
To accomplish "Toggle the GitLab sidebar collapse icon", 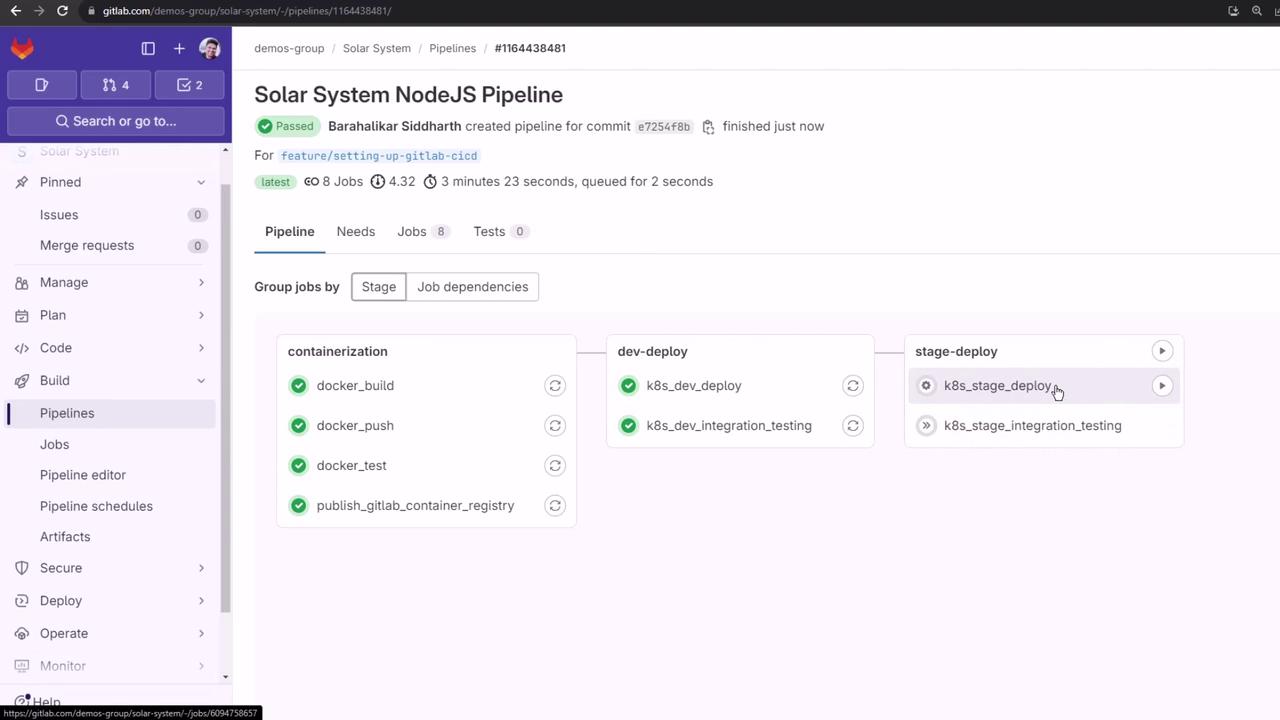I will 148,48.
